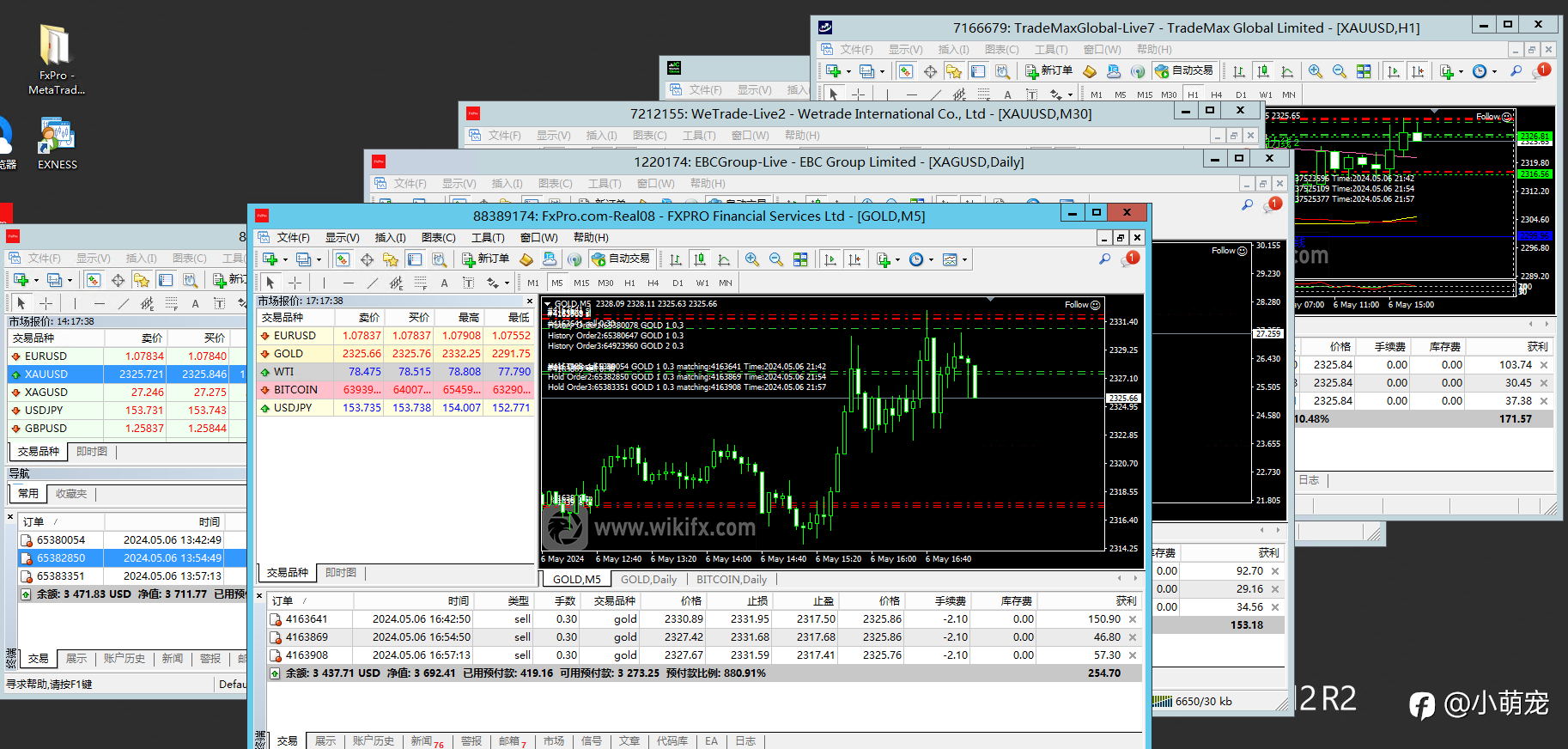This screenshot has height=749, width=1568.
Task: Expand new chart dropdown arrow in FxPro
Action: (285, 260)
